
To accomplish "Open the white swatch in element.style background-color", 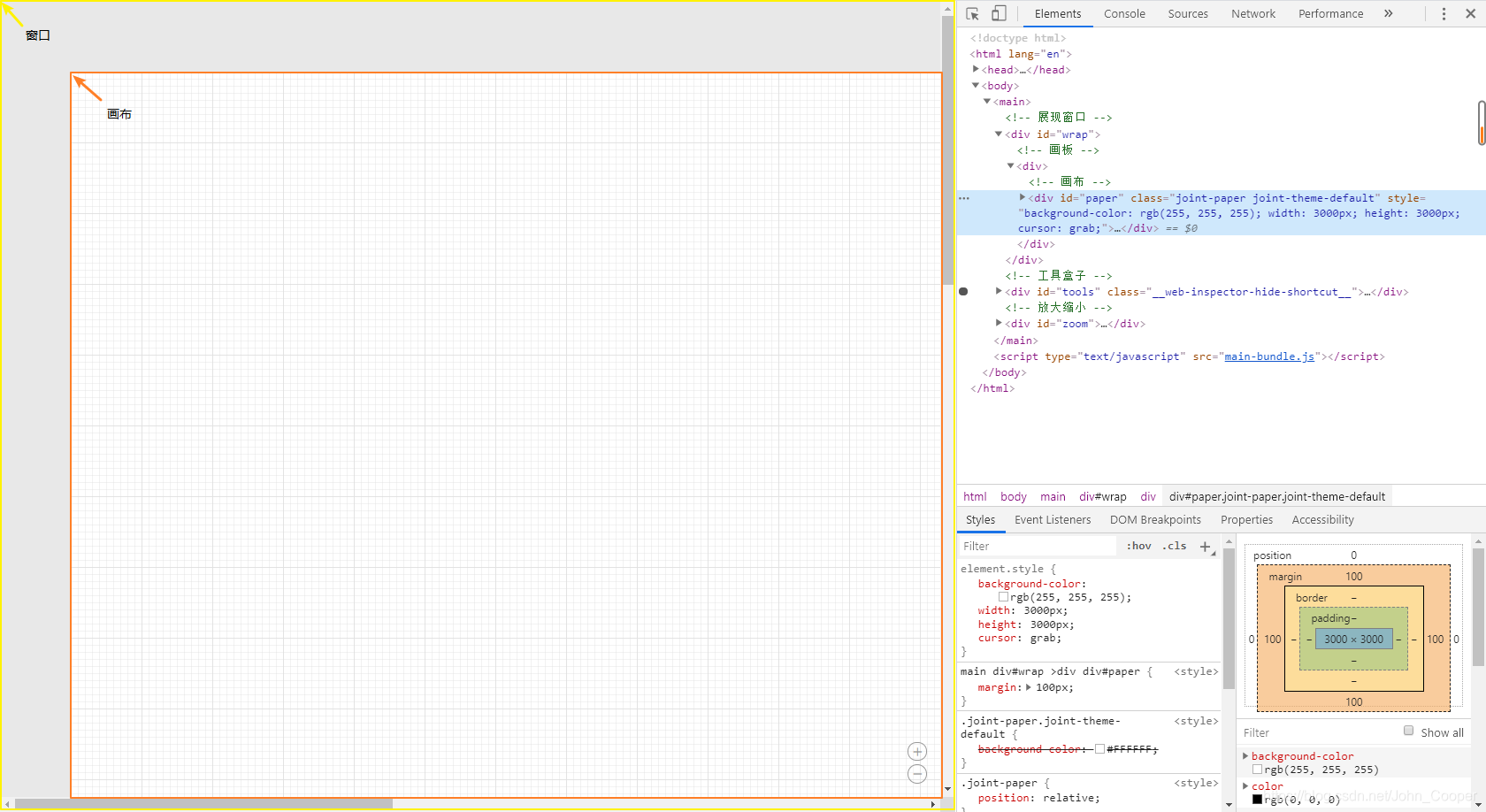I will 1004,597.
